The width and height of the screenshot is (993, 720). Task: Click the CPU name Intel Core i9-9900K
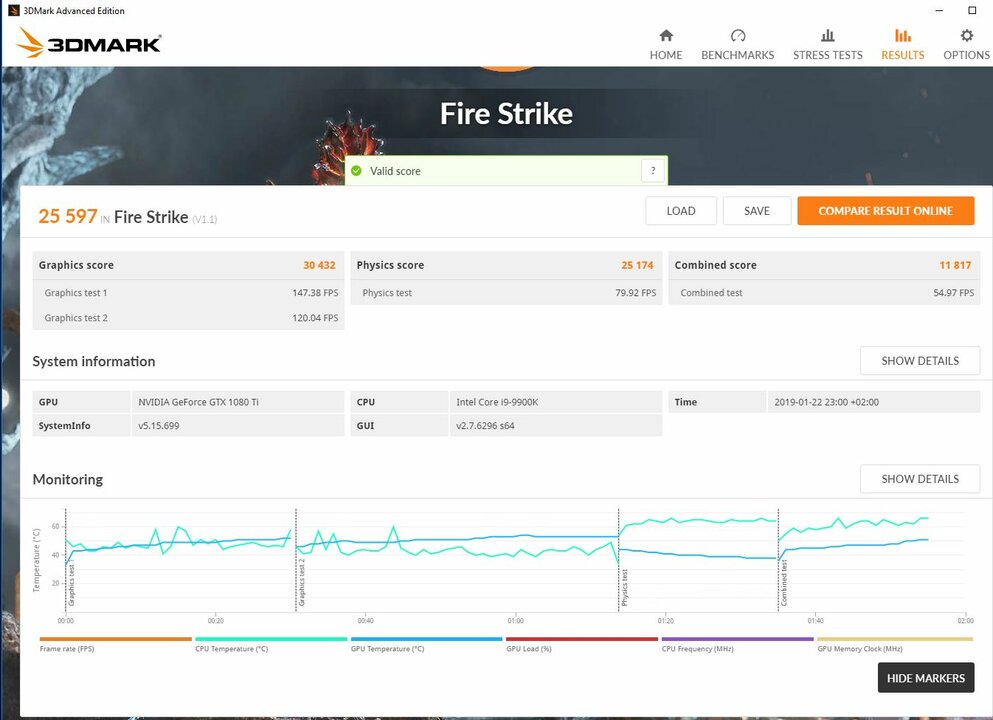[x=497, y=402]
